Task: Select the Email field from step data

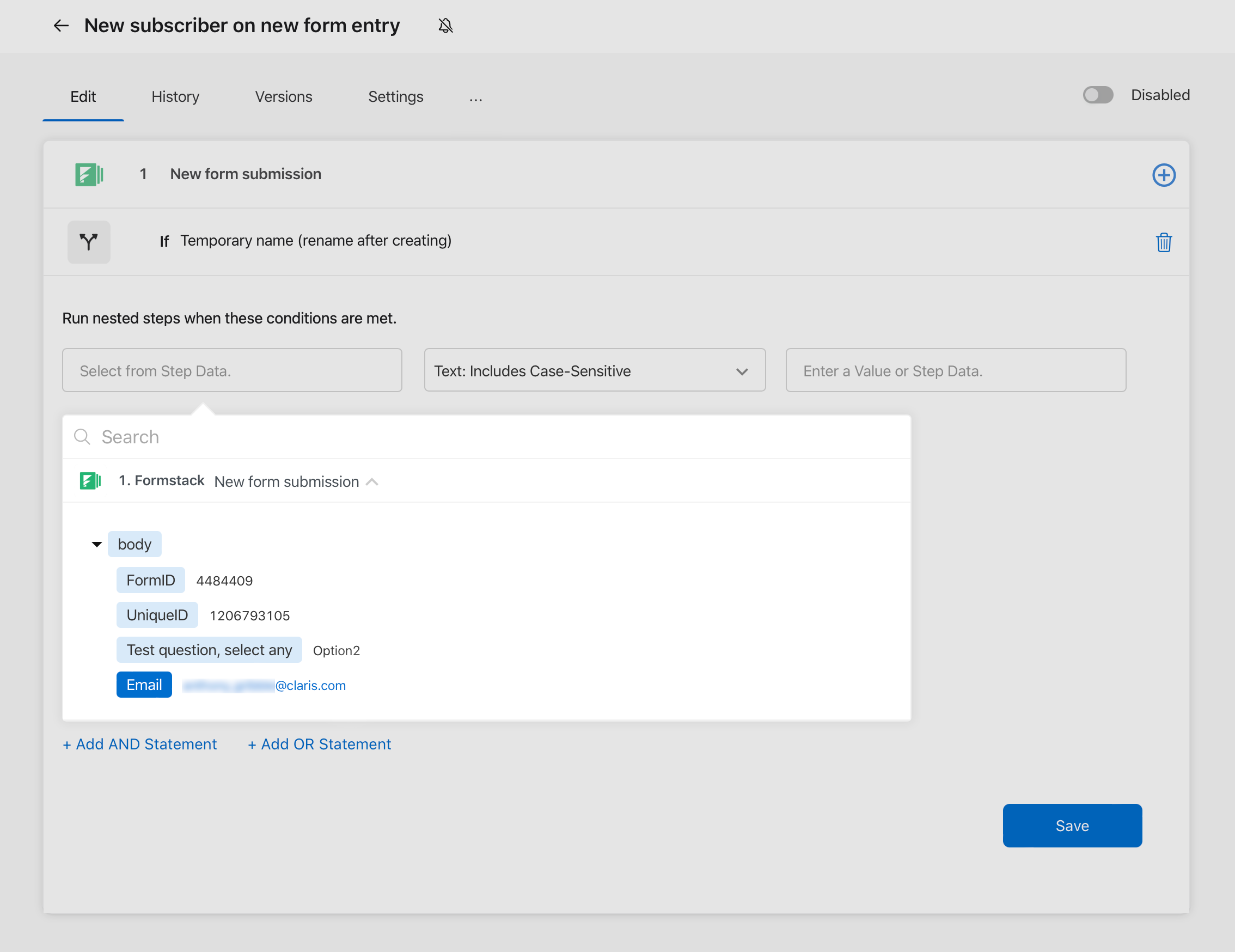Action: click(x=144, y=685)
